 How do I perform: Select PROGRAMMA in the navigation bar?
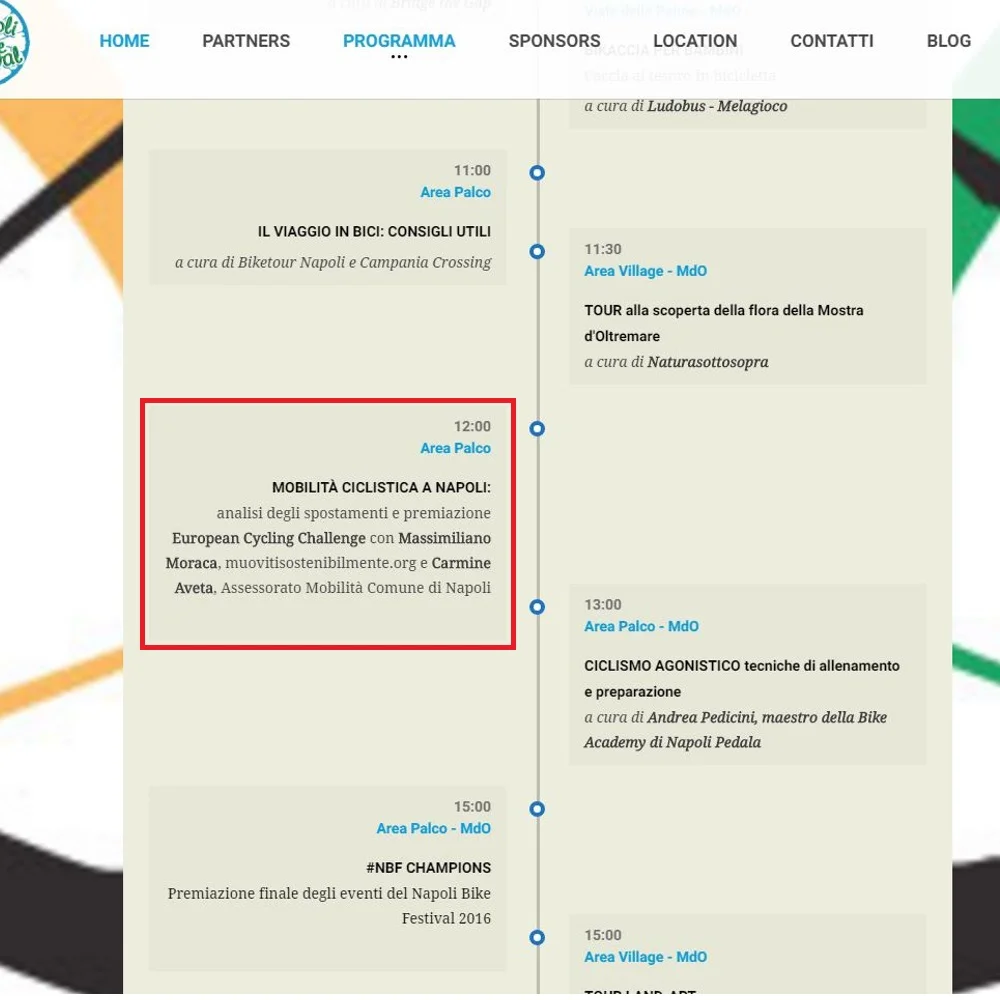[399, 41]
